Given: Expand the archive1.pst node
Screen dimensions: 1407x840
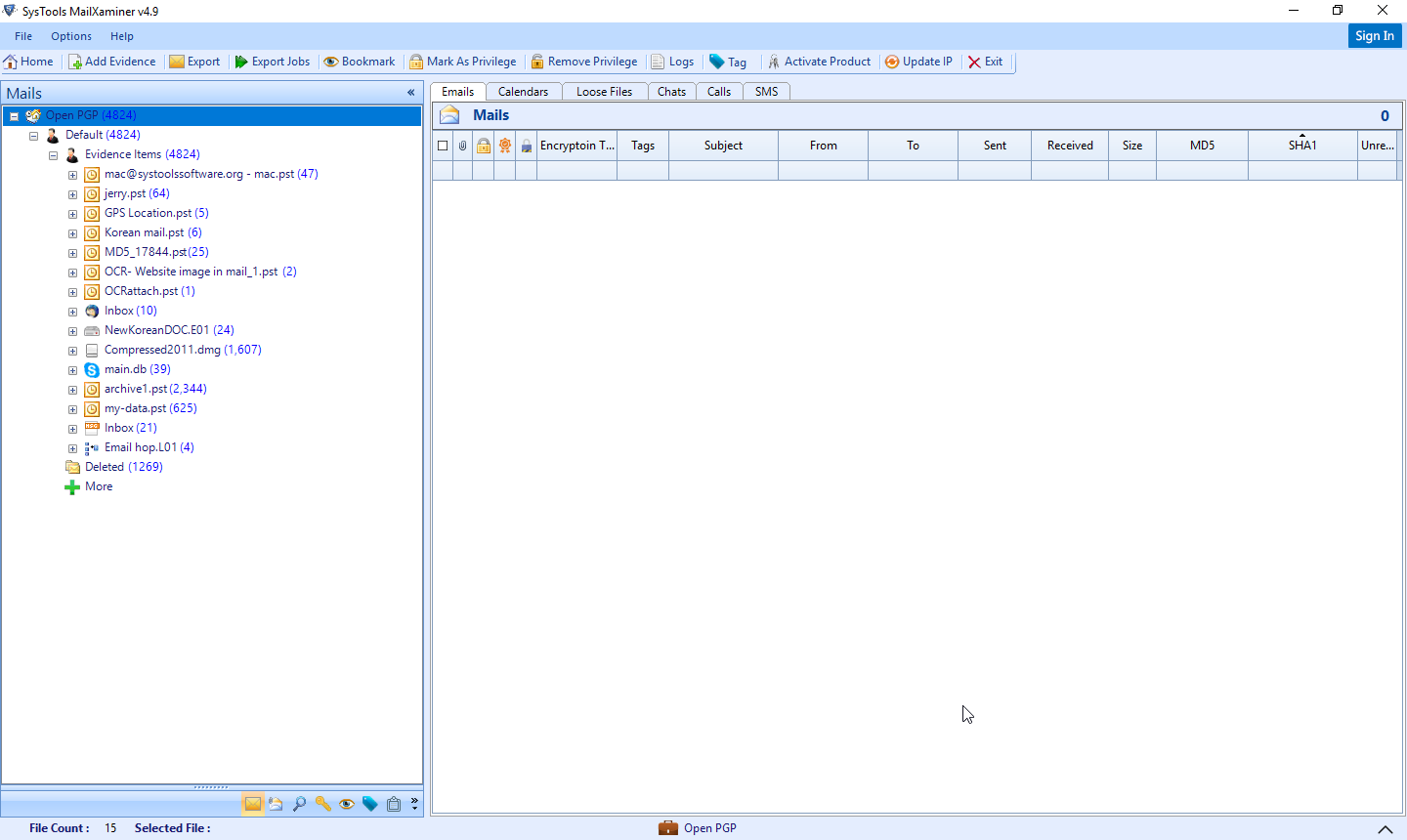Looking at the screenshot, I should coord(72,390).
